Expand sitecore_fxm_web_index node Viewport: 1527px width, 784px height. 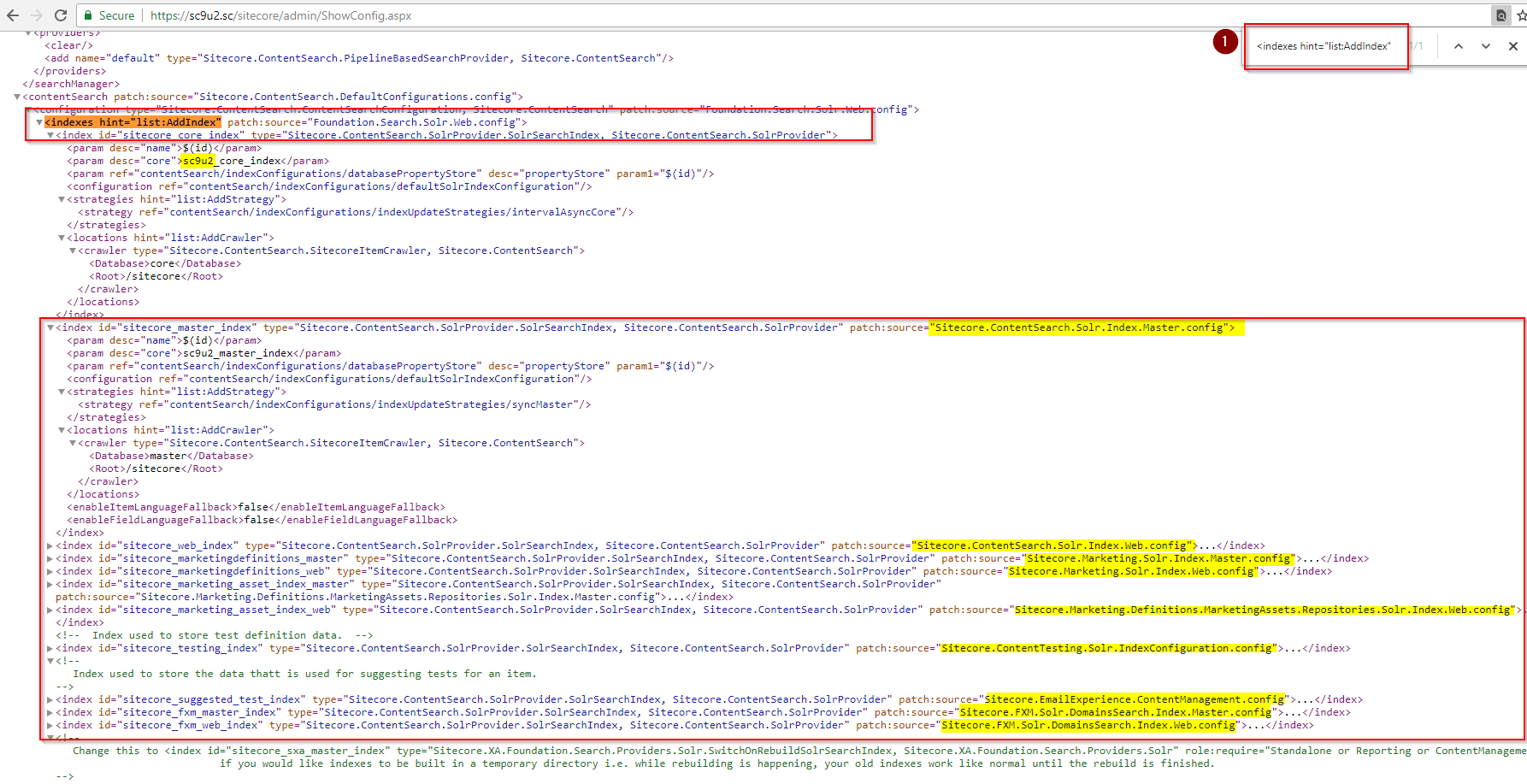pos(50,725)
